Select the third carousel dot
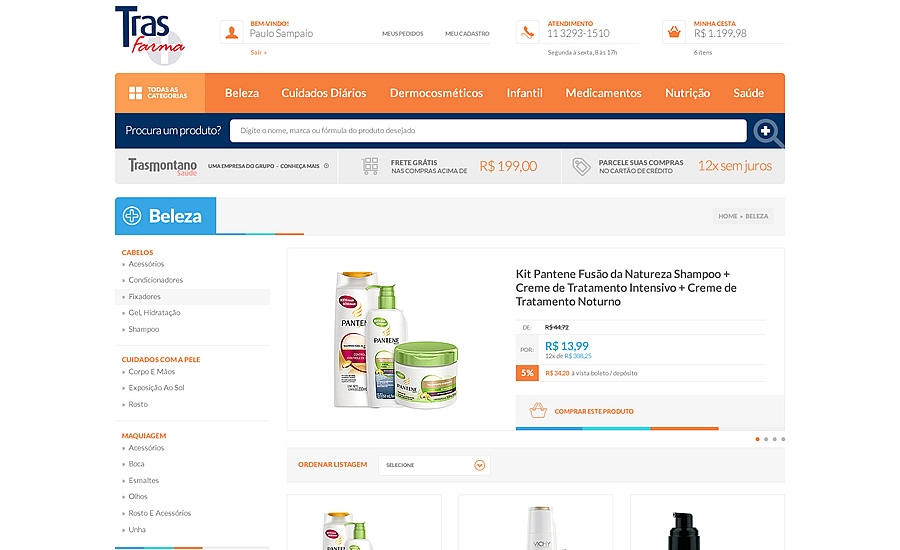Screen dimensions: 900x550 (x=774, y=439)
